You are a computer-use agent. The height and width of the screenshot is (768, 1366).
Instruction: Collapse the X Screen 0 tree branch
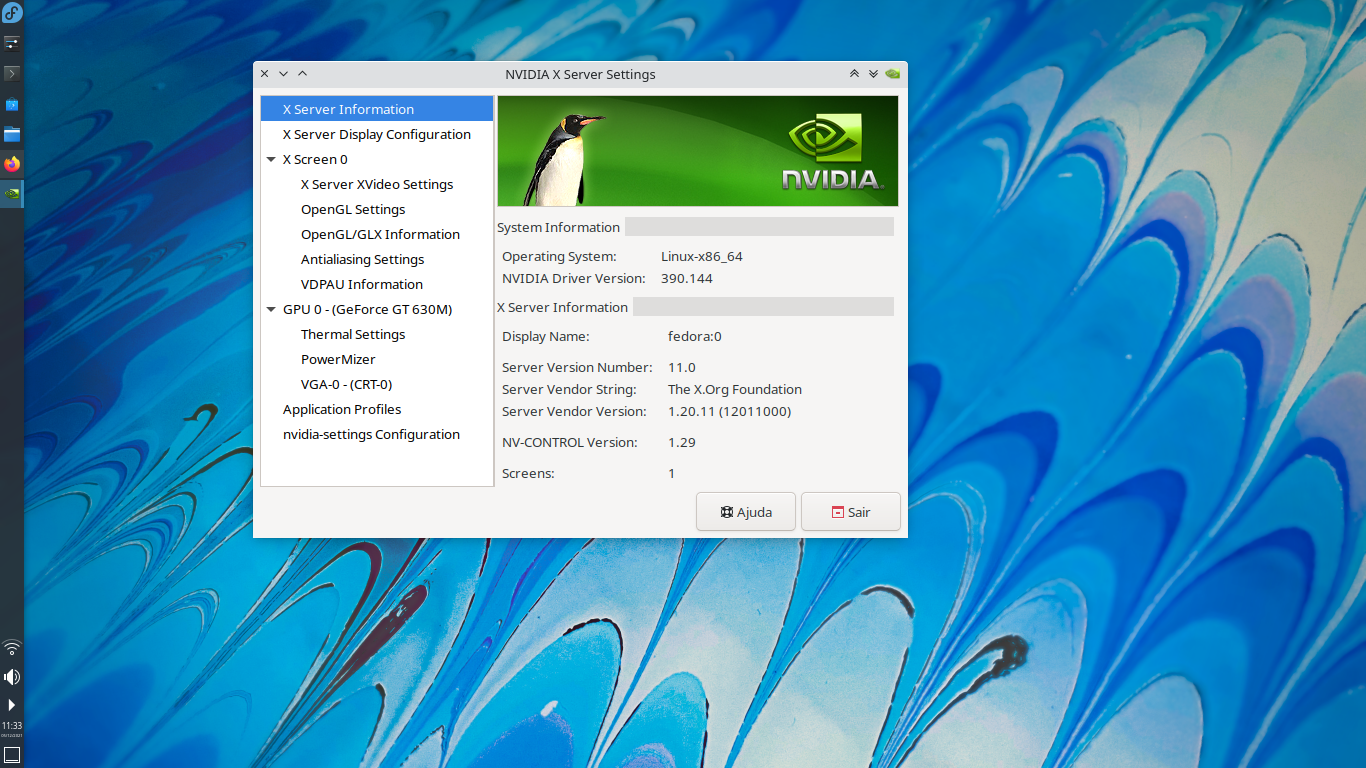(271, 159)
